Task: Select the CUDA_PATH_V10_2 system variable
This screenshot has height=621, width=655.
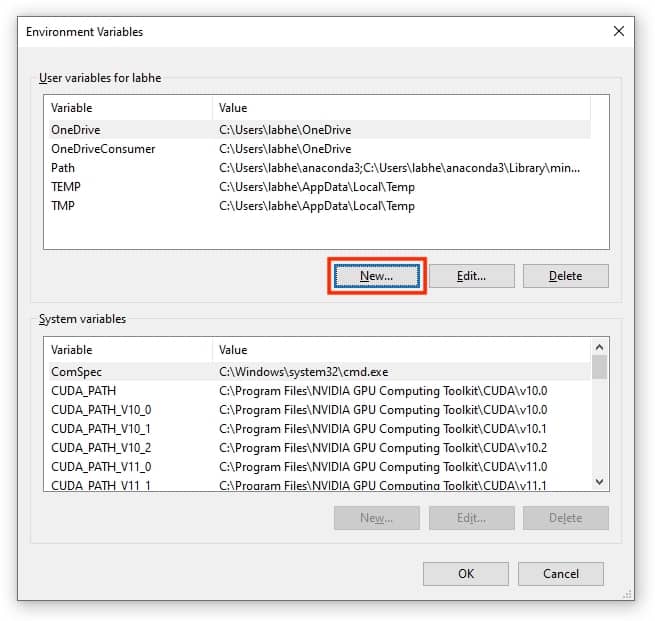Action: pos(320,448)
